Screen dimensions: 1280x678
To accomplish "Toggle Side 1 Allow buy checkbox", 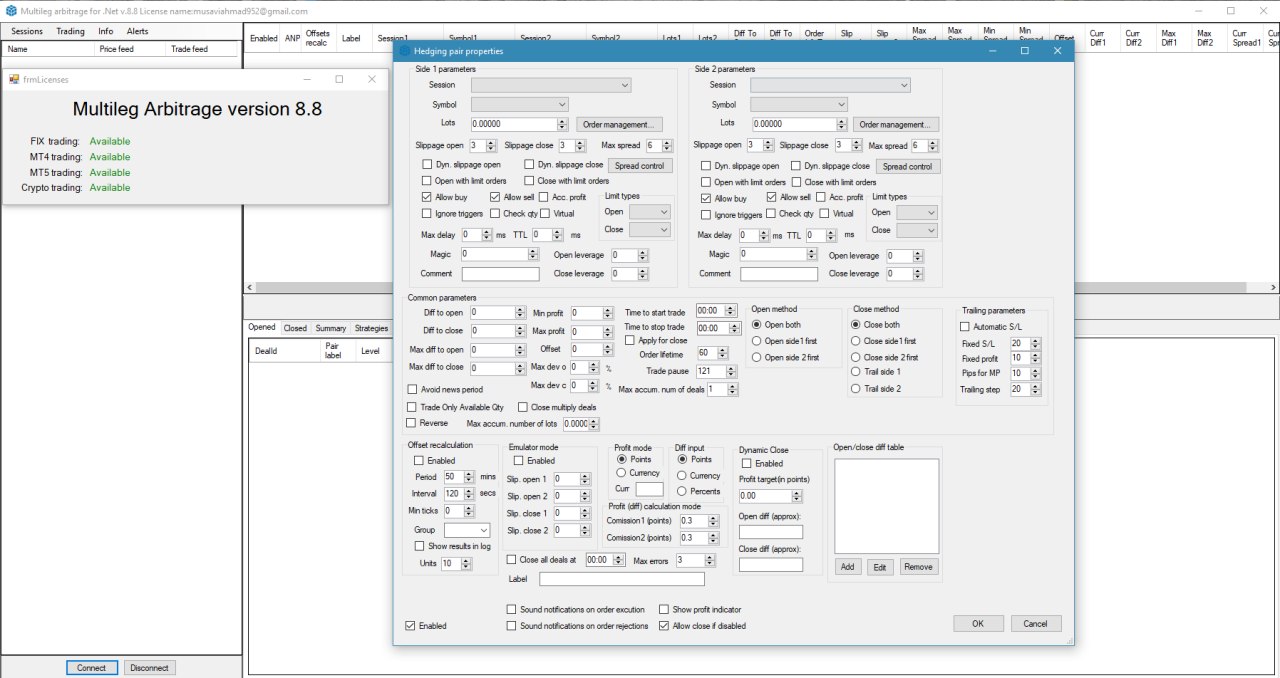I will (x=427, y=198).
